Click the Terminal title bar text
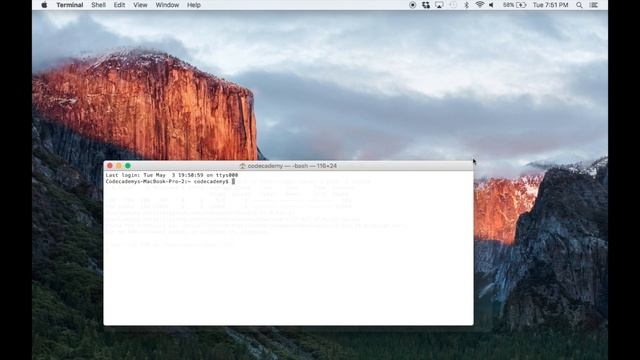The width and height of the screenshot is (640, 360). pyautogui.click(x=292, y=166)
